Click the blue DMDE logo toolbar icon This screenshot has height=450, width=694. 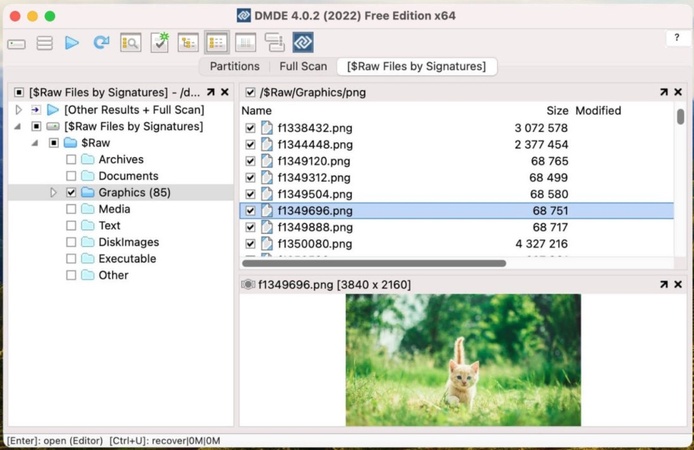(303, 42)
